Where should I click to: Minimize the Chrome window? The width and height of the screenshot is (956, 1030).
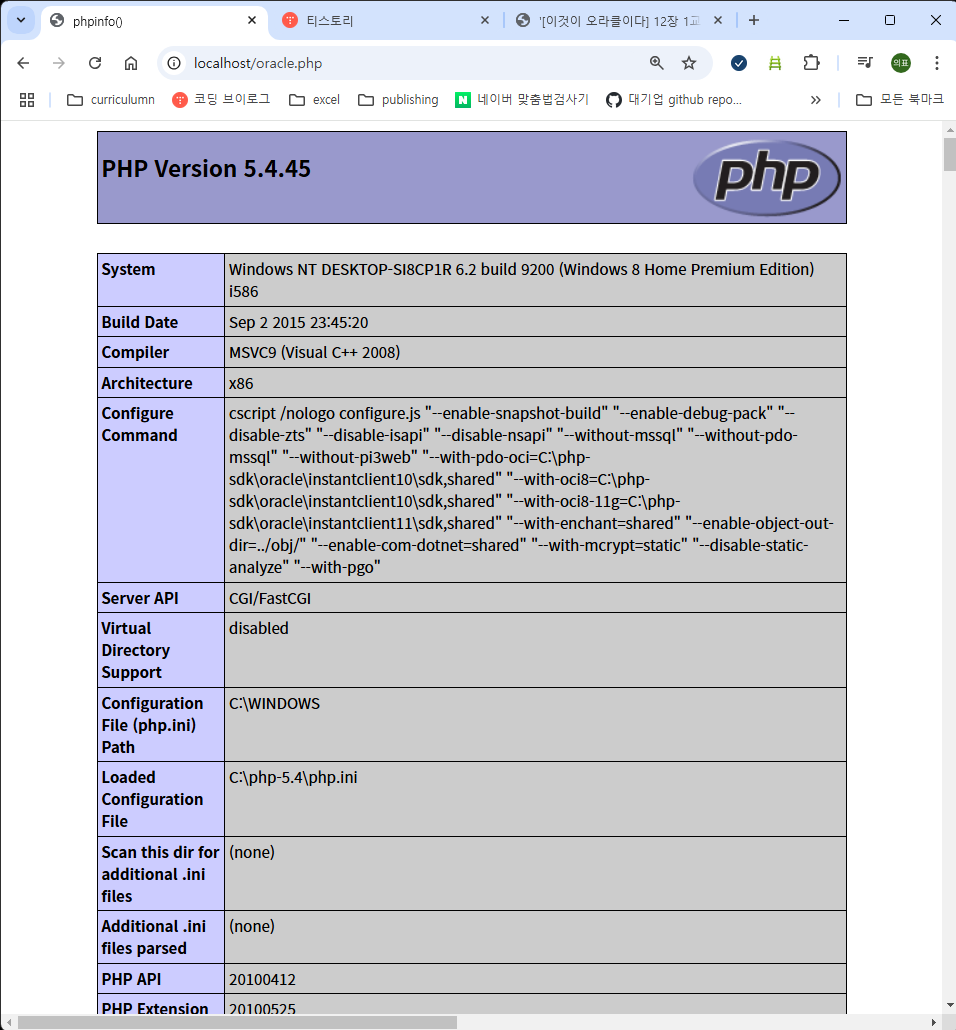point(844,20)
